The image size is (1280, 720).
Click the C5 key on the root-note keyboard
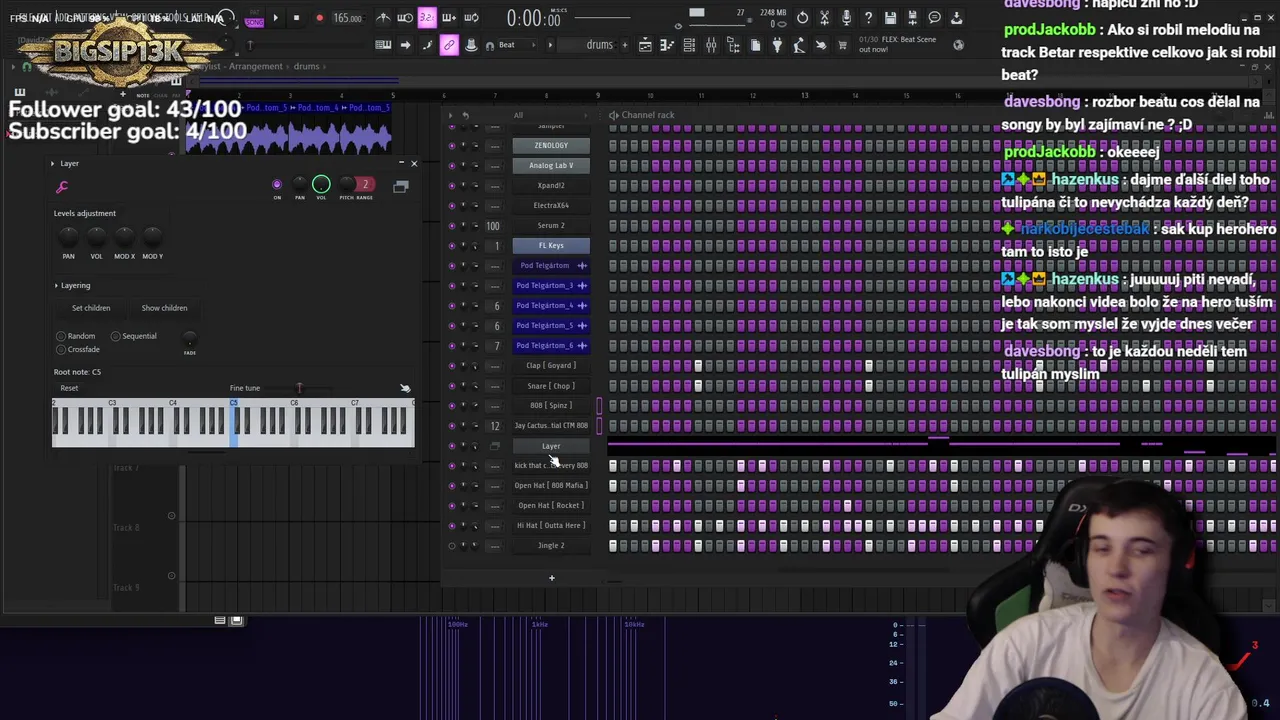pyautogui.click(x=235, y=425)
